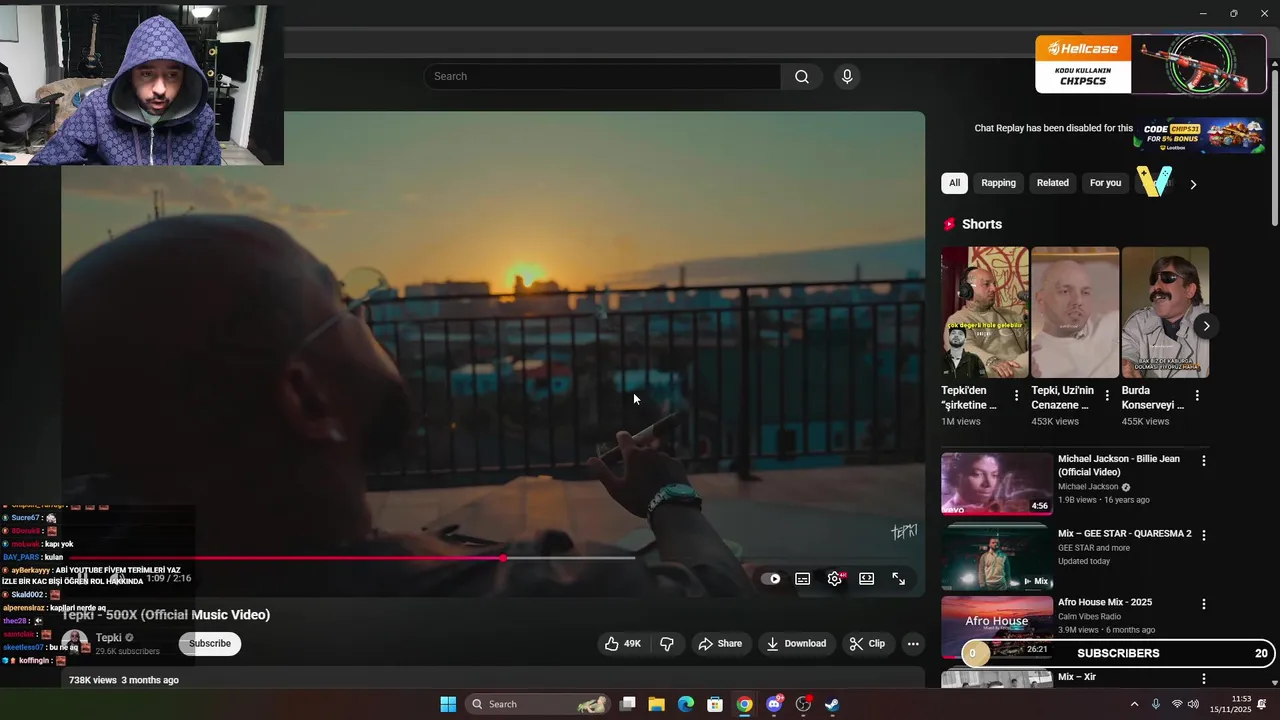Screen dimensions: 1280x720
Task: Toggle the autoplay switch in the player
Action: [x=771, y=579]
